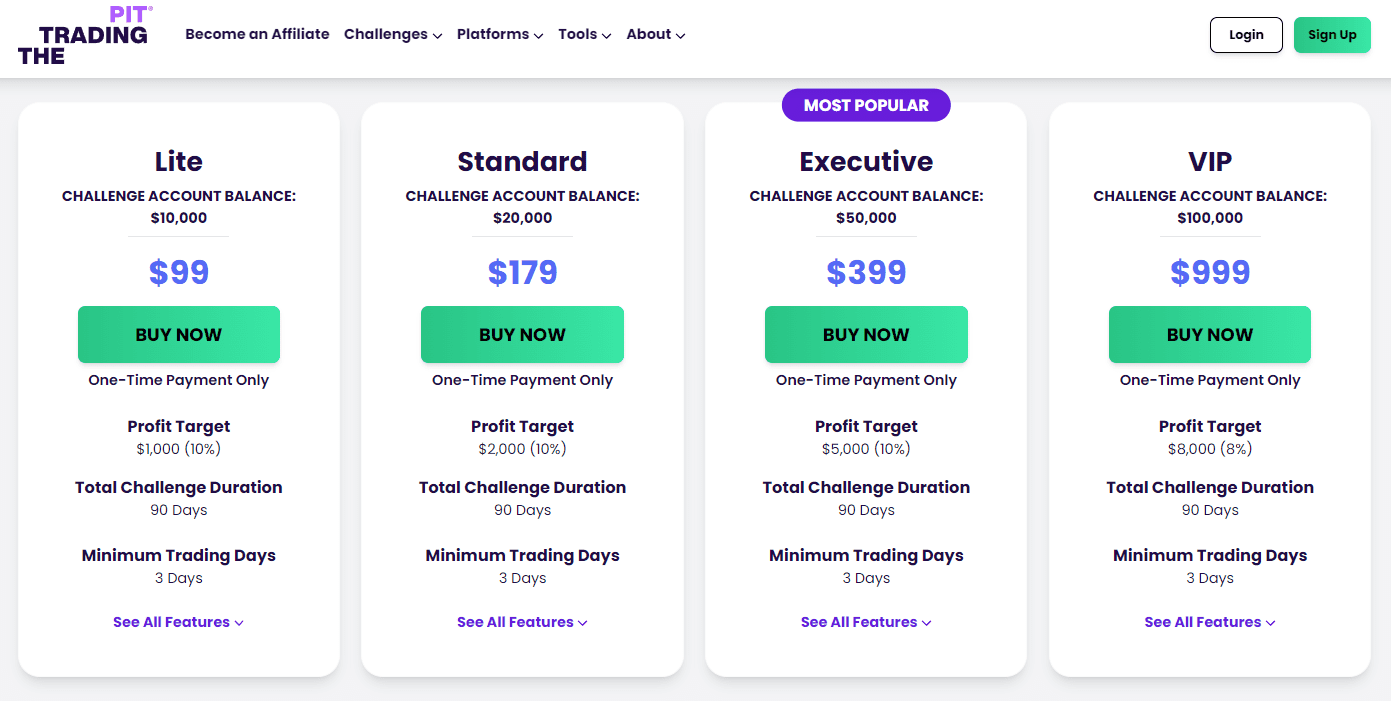
Task: Open the About dropdown menu
Action: pyautogui.click(x=654, y=34)
